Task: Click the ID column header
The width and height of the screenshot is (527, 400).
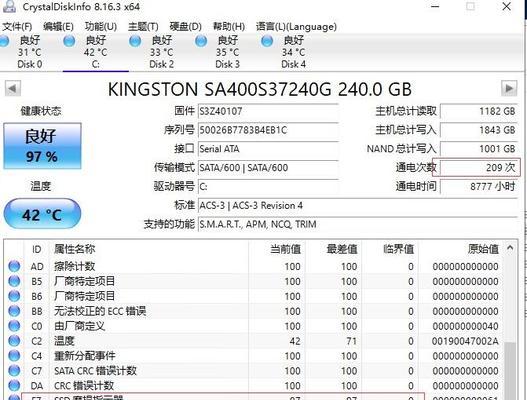Action: coord(37,249)
